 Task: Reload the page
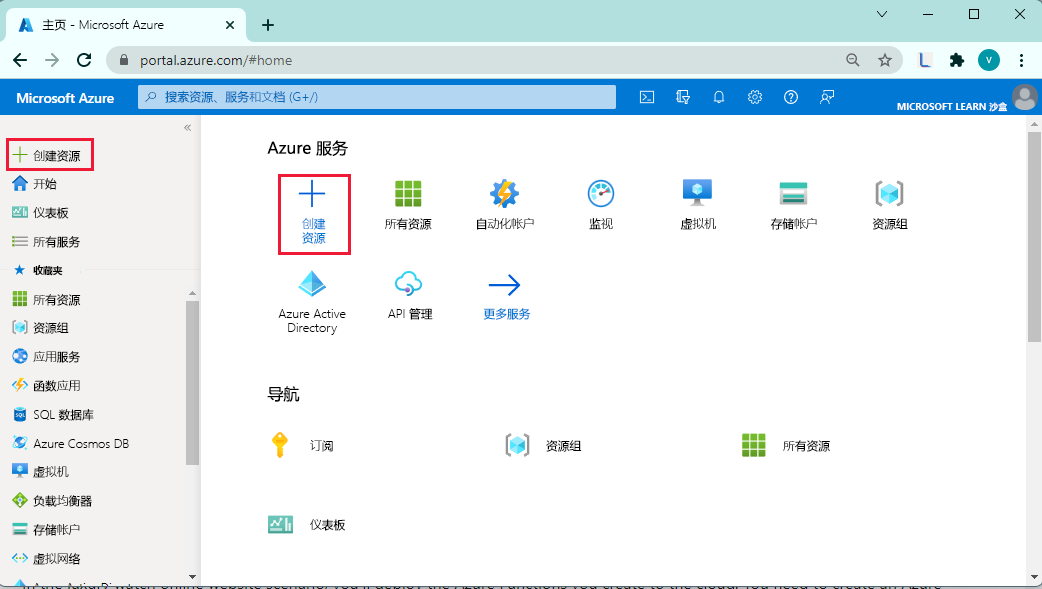[84, 60]
